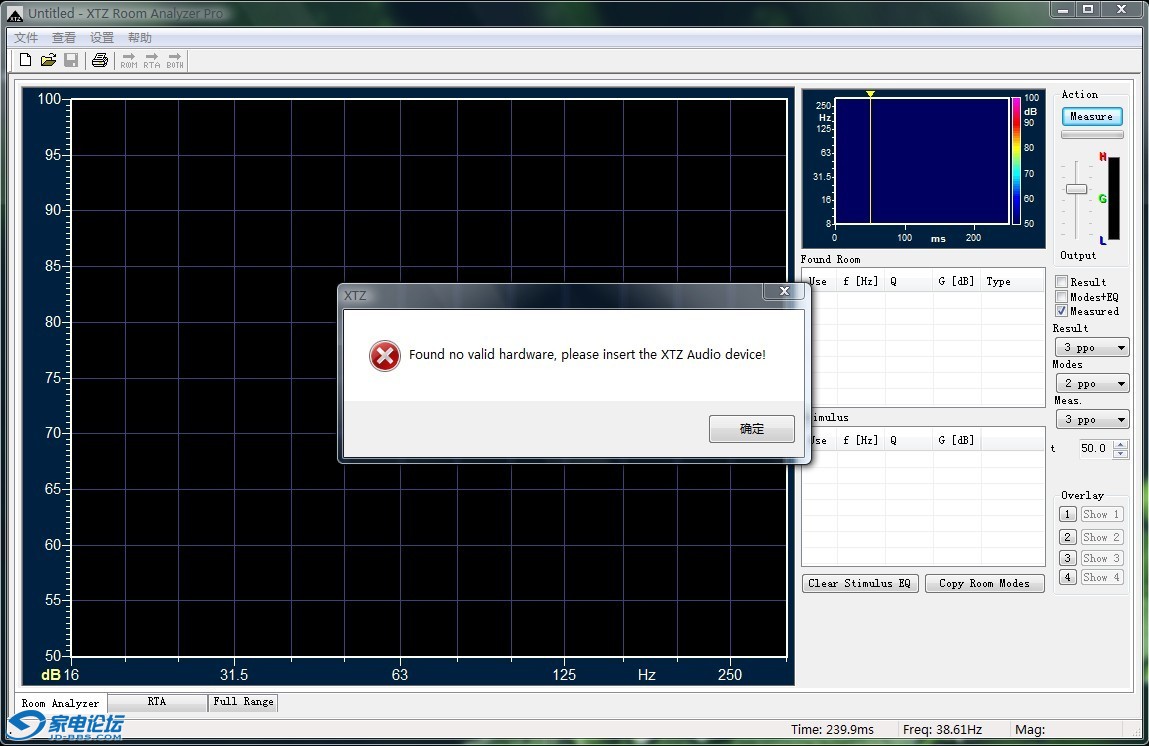
Task: Close the XTZ error dialog with X
Action: [x=783, y=291]
